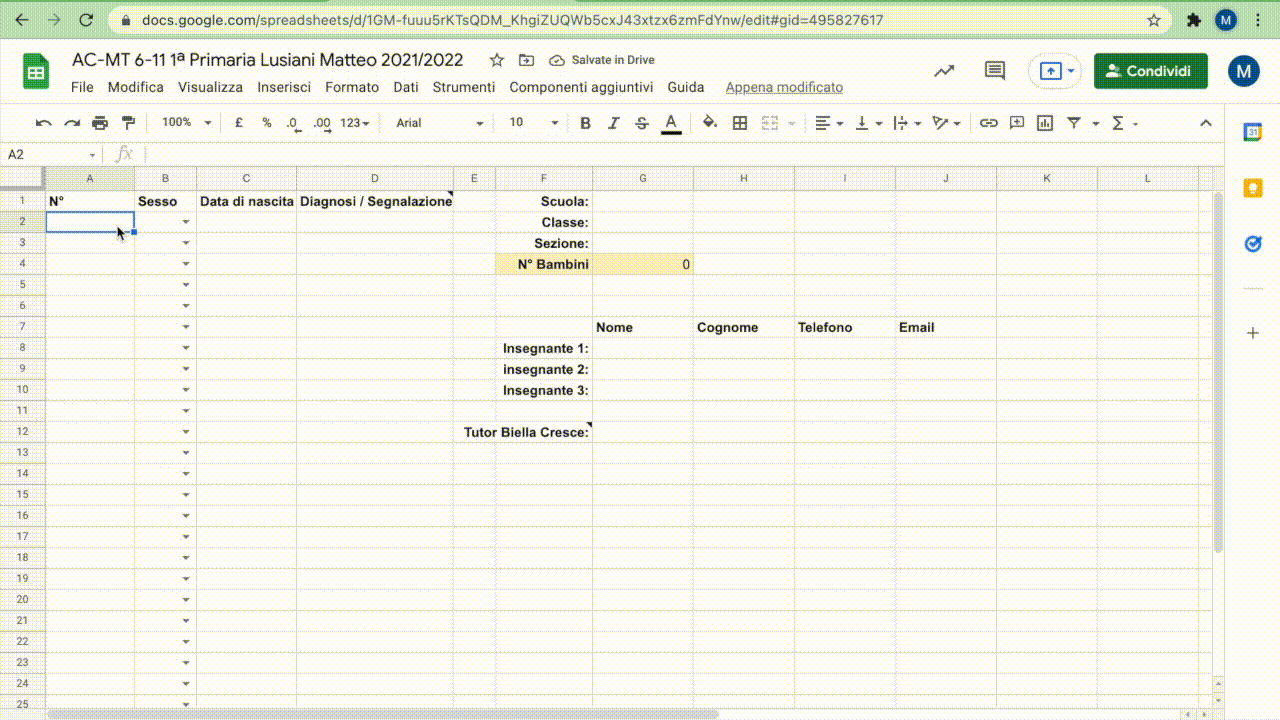Open Google Calendar side panel
Image resolution: width=1280 pixels, height=720 pixels.
(x=1252, y=131)
